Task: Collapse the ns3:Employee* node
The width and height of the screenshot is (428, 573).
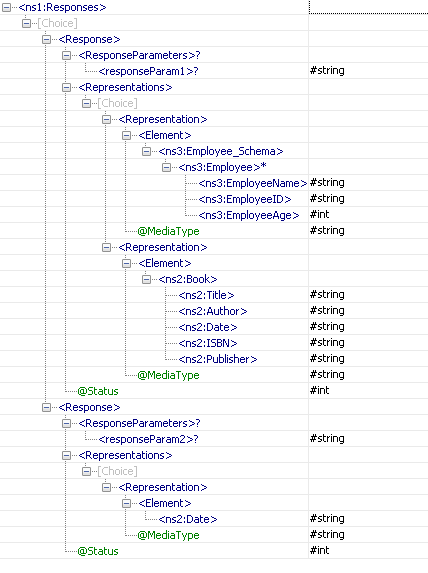Action: click(x=166, y=167)
